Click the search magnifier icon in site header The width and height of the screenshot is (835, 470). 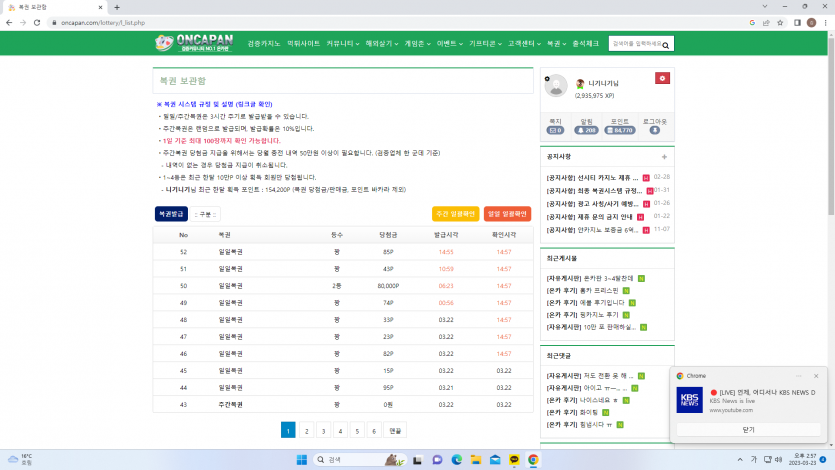click(666, 45)
